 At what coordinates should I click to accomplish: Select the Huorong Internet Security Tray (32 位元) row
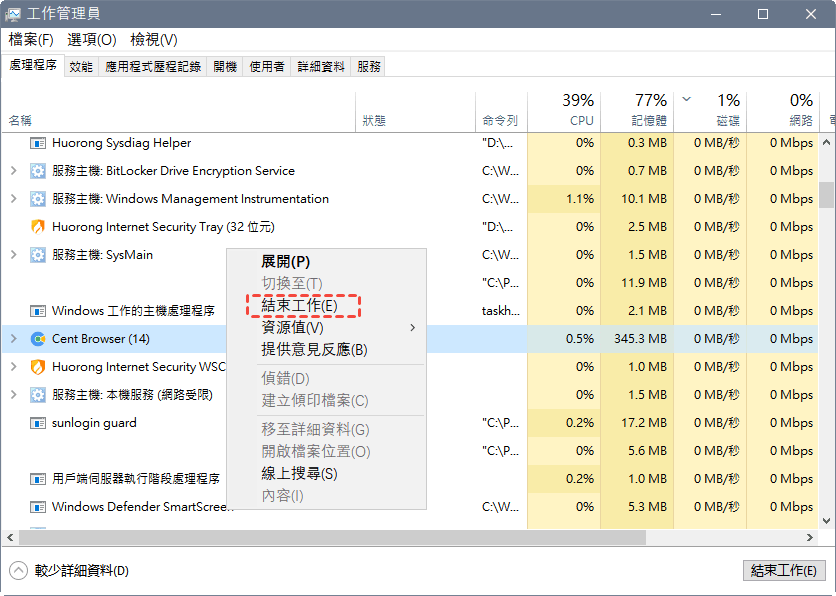(x=409, y=227)
